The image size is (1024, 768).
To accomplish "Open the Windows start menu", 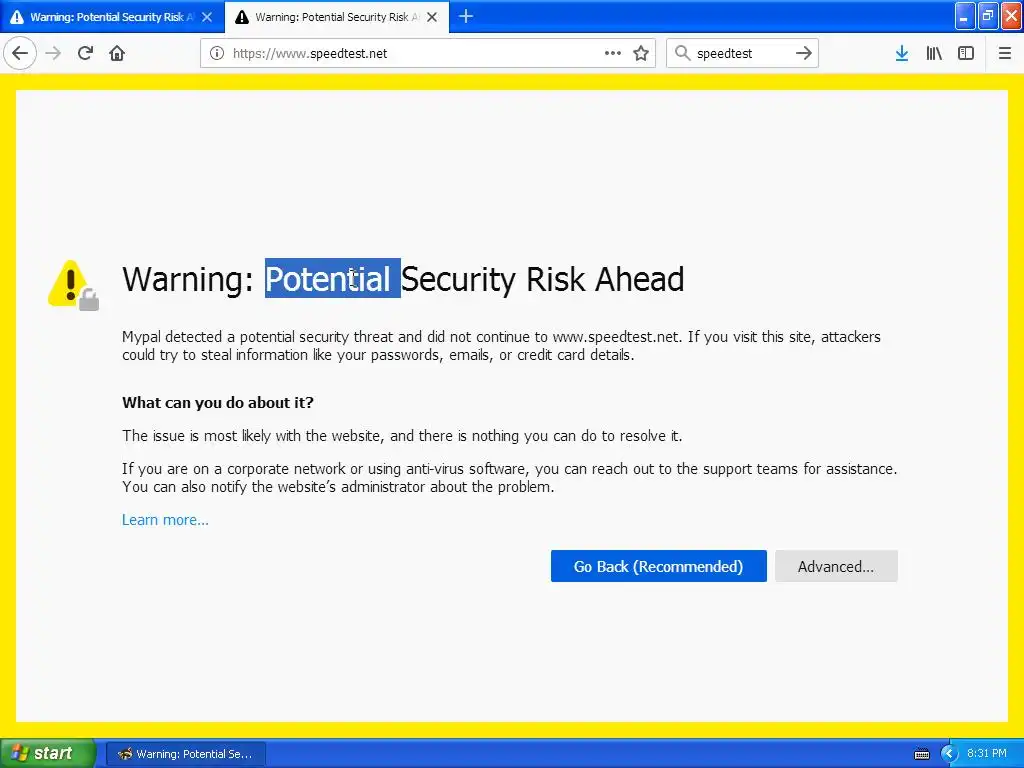I will coord(48,753).
